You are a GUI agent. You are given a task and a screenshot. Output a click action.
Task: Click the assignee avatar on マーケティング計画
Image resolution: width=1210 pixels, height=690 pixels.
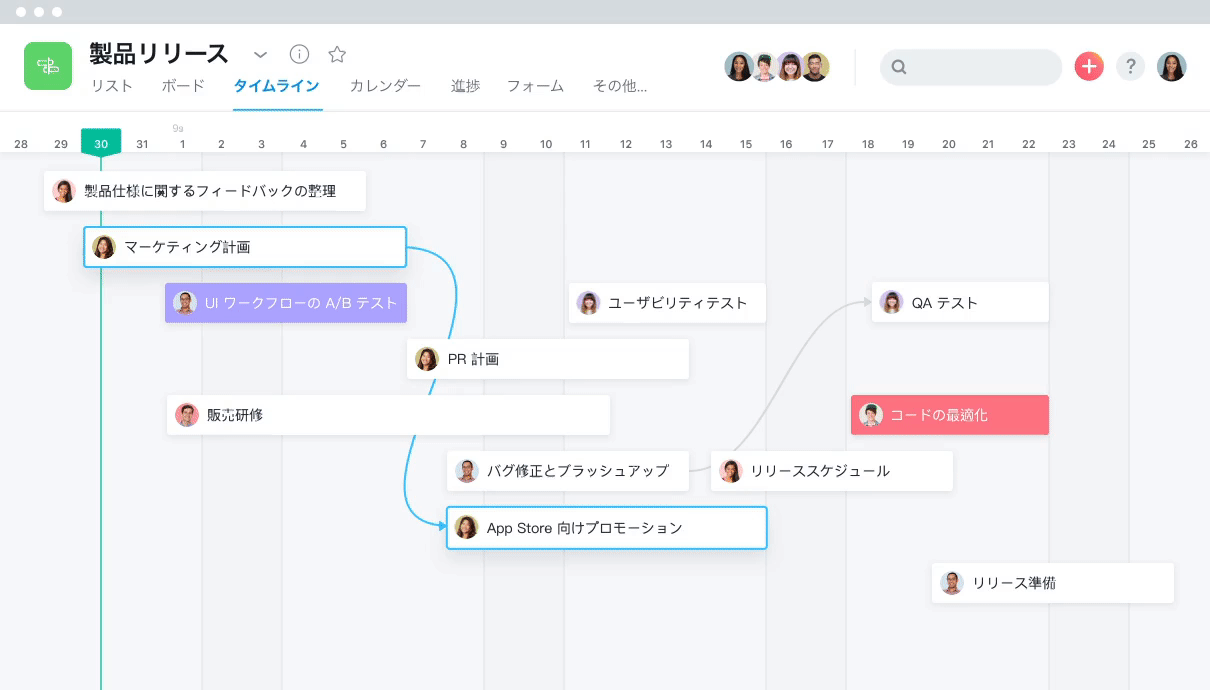coord(103,246)
